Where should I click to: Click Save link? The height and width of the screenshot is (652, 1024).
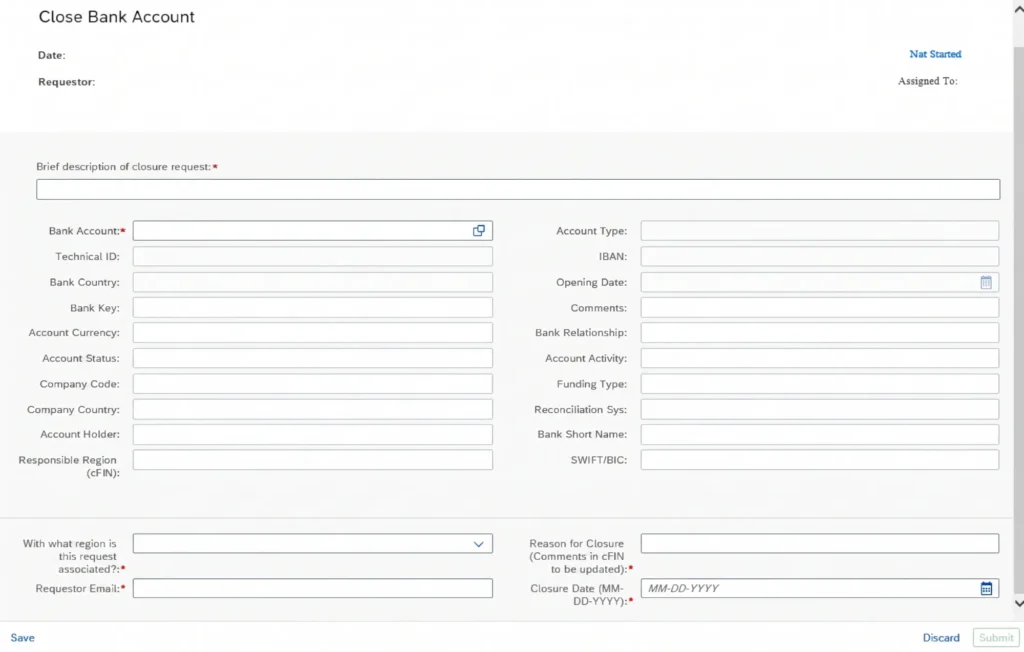(22, 638)
